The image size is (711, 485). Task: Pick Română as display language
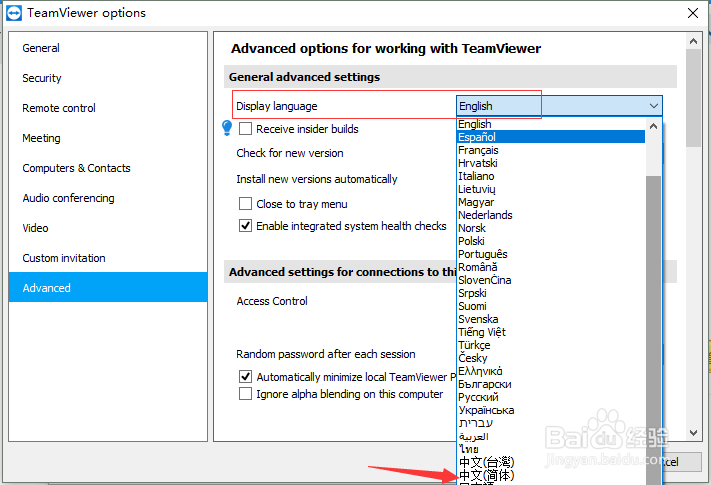550,267
